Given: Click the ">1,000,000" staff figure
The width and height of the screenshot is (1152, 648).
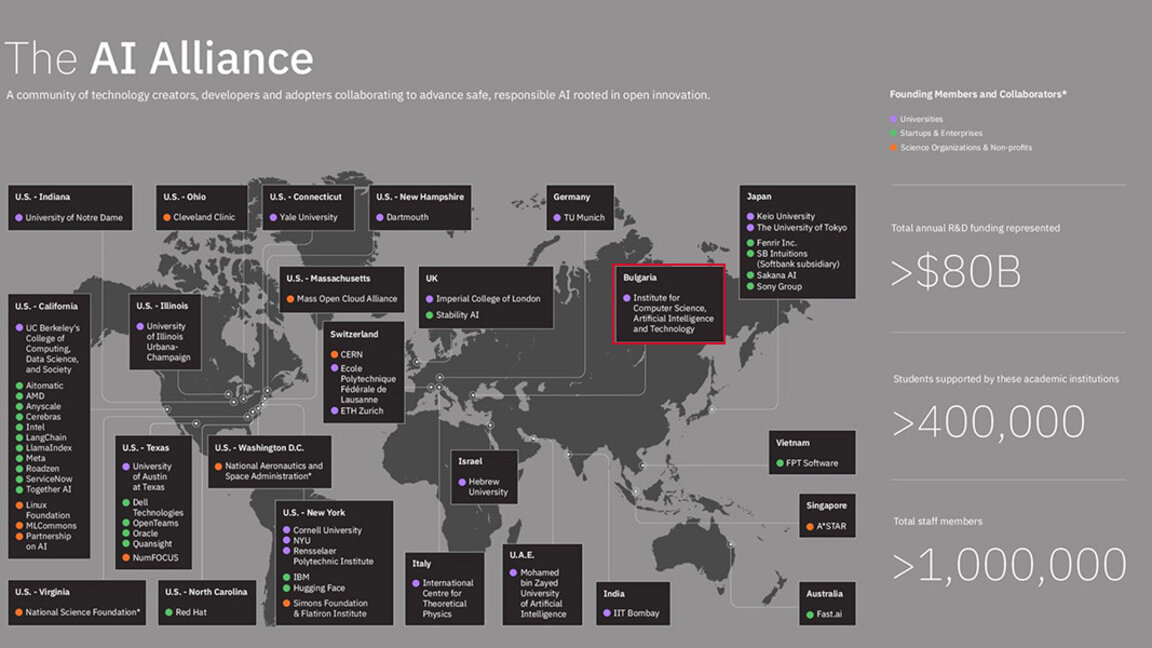Looking at the screenshot, I should pos(1009,565).
